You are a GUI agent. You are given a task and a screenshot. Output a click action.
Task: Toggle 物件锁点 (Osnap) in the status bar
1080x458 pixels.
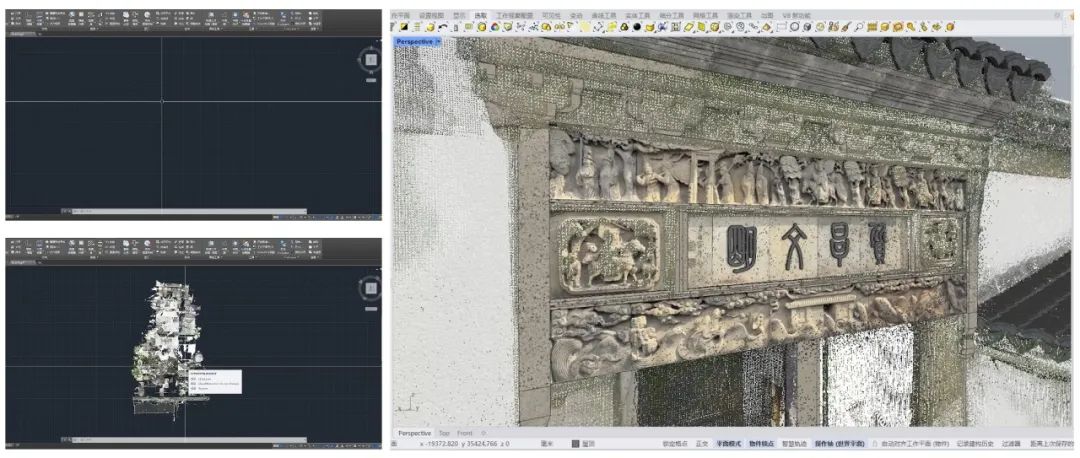click(764, 443)
